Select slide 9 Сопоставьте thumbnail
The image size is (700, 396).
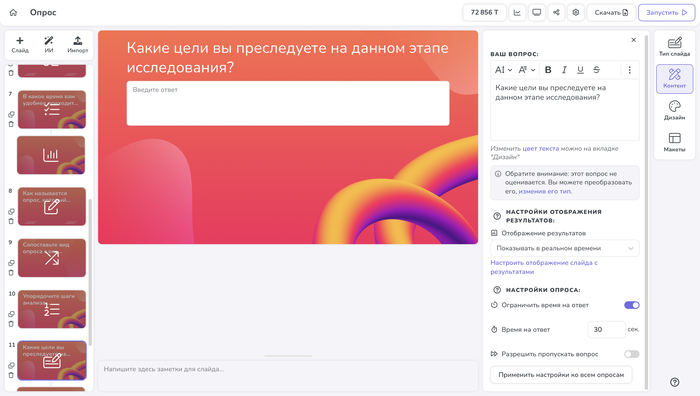(x=52, y=258)
